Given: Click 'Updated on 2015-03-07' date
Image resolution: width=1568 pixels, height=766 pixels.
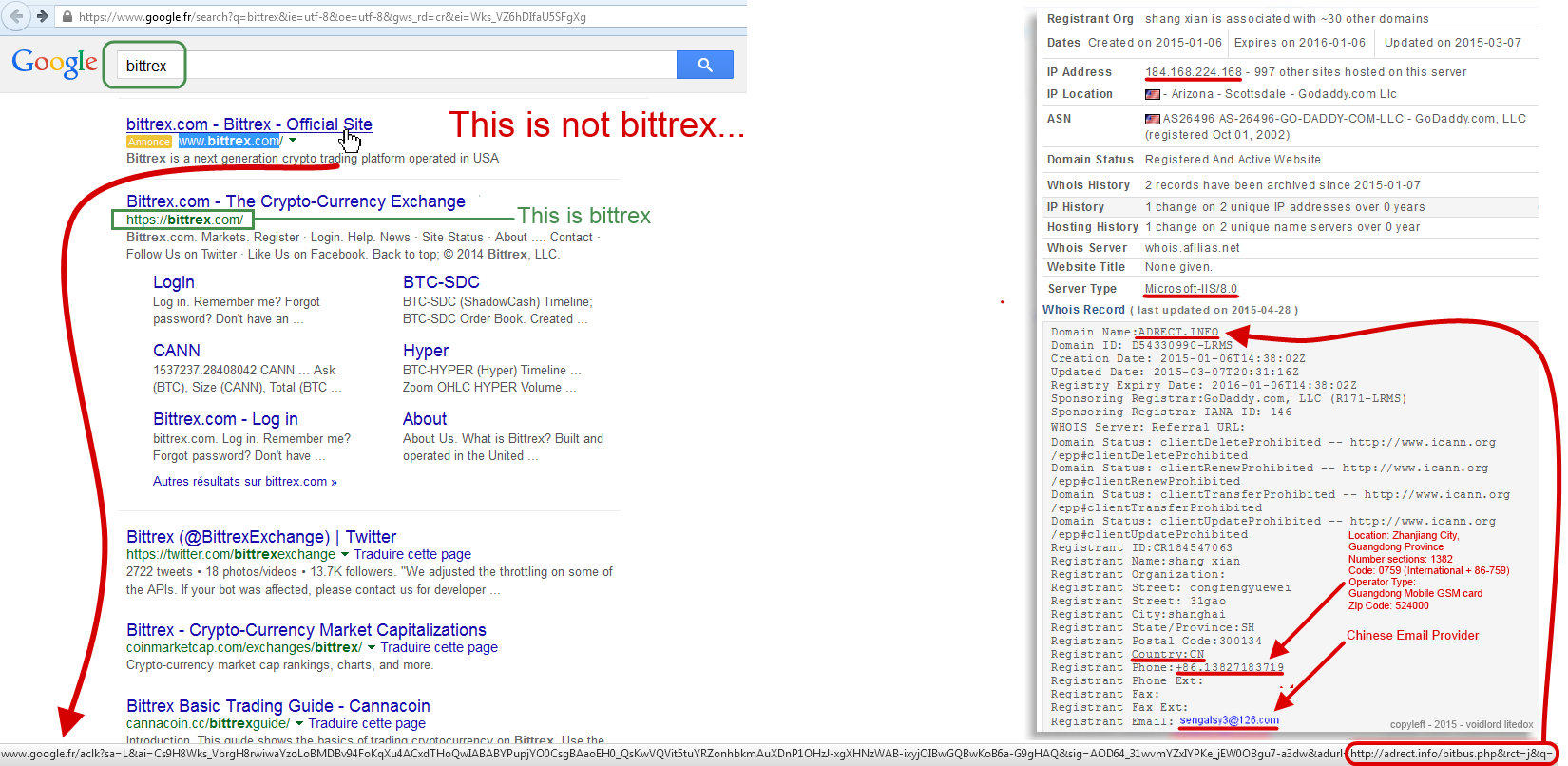Looking at the screenshot, I should tap(1453, 43).
